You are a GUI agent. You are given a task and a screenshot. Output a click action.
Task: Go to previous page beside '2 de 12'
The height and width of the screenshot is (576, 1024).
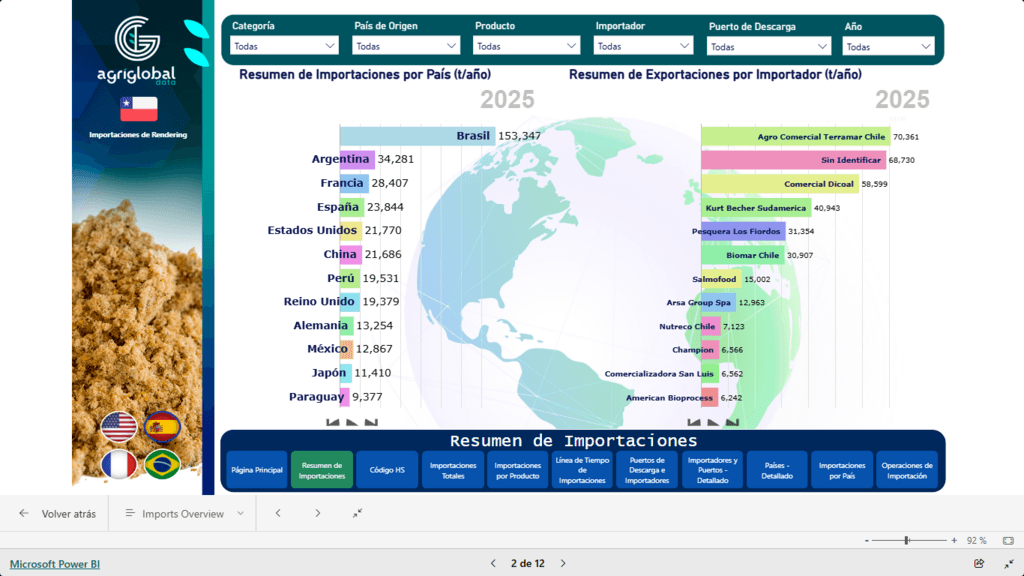tap(493, 564)
